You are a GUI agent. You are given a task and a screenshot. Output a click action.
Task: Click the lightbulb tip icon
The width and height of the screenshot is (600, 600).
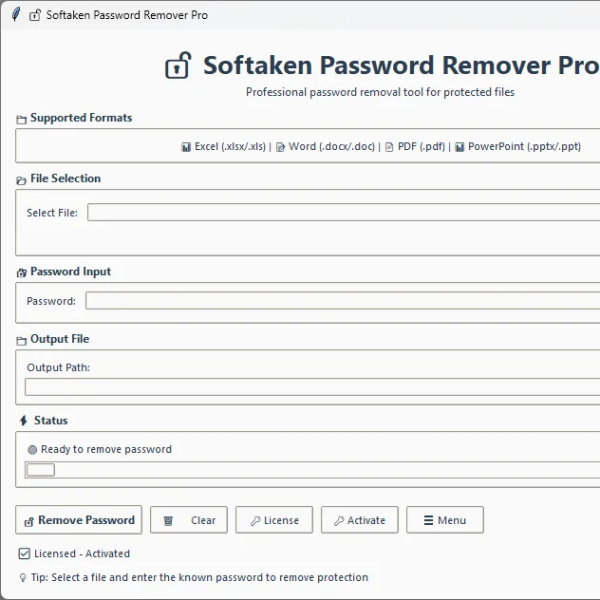coord(23,577)
